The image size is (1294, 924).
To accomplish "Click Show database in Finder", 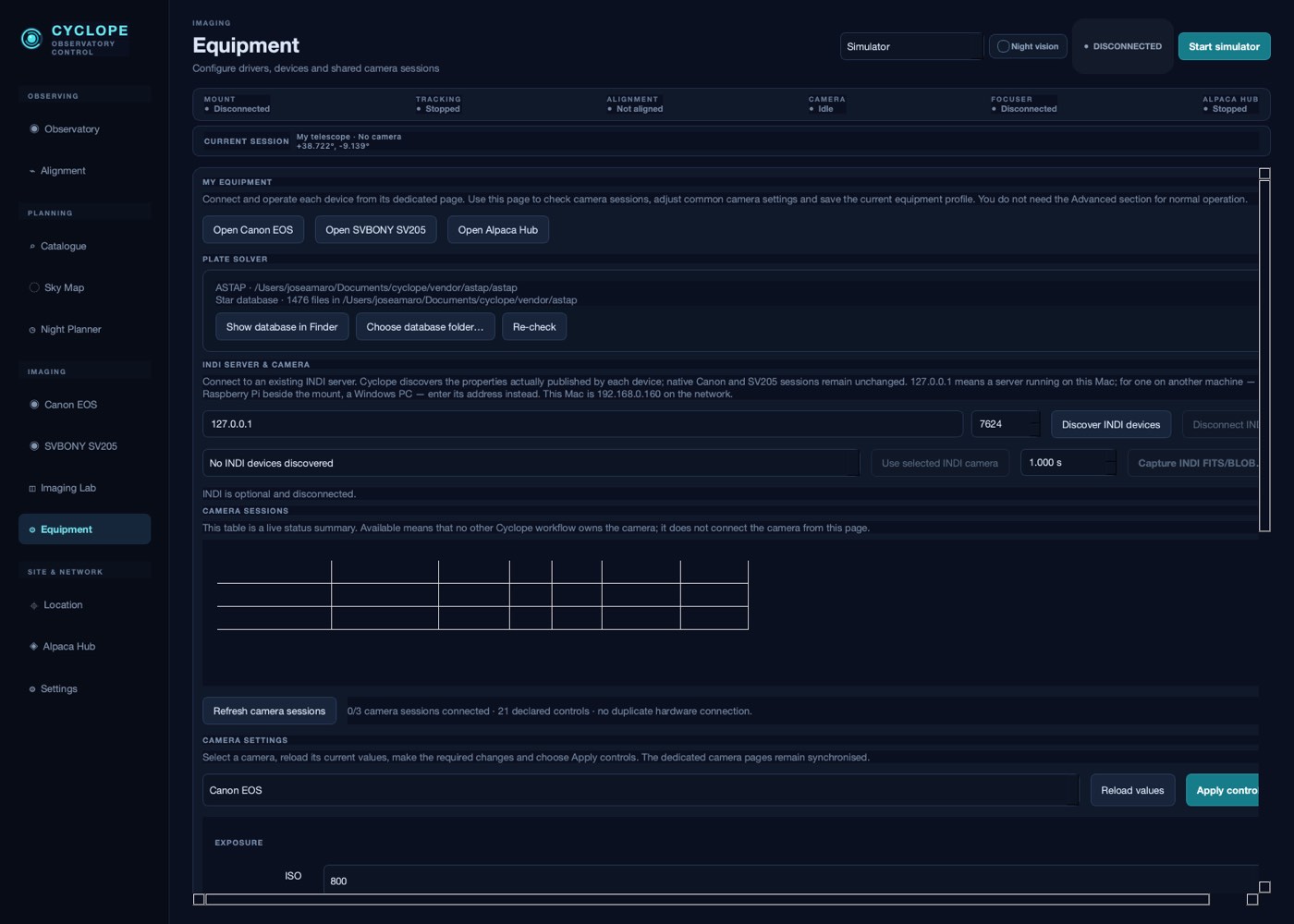I will point(282,327).
